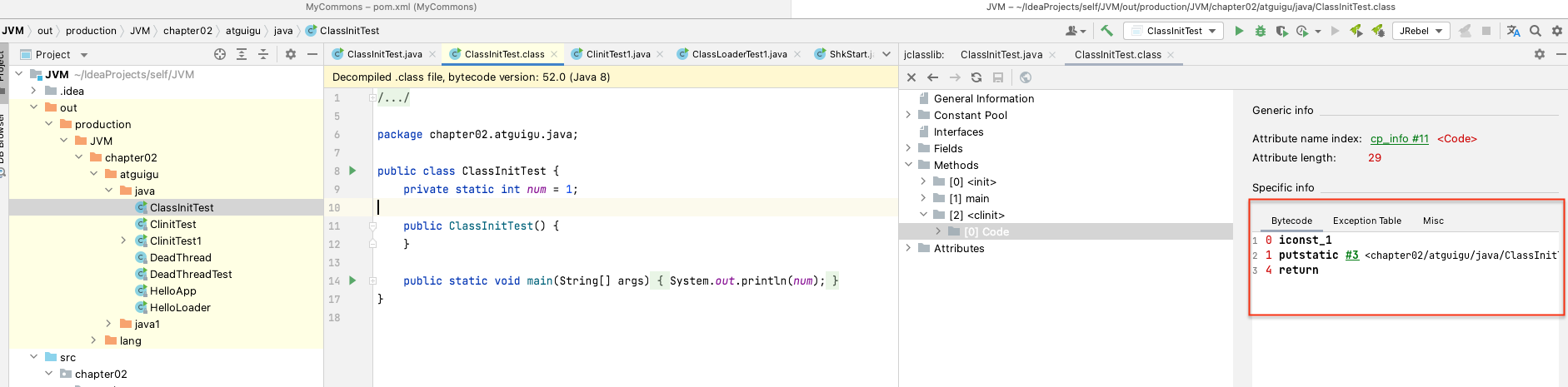Open profiler run options dropdown arrow

click(x=1318, y=32)
